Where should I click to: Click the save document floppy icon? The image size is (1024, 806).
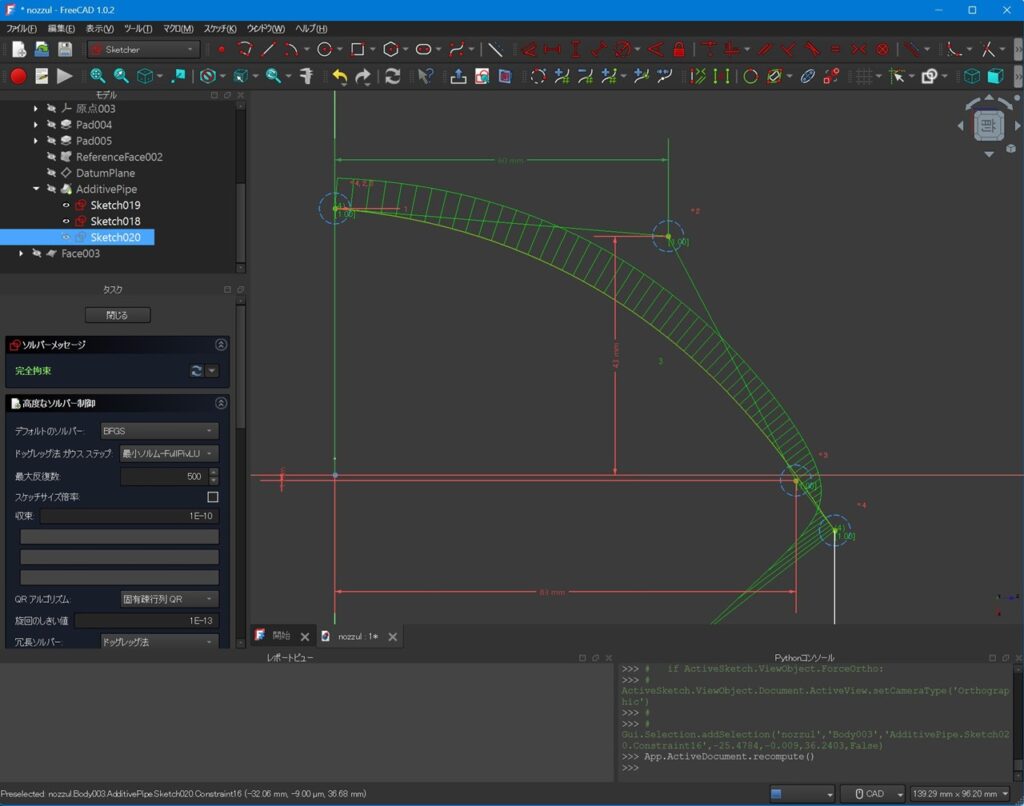point(65,49)
